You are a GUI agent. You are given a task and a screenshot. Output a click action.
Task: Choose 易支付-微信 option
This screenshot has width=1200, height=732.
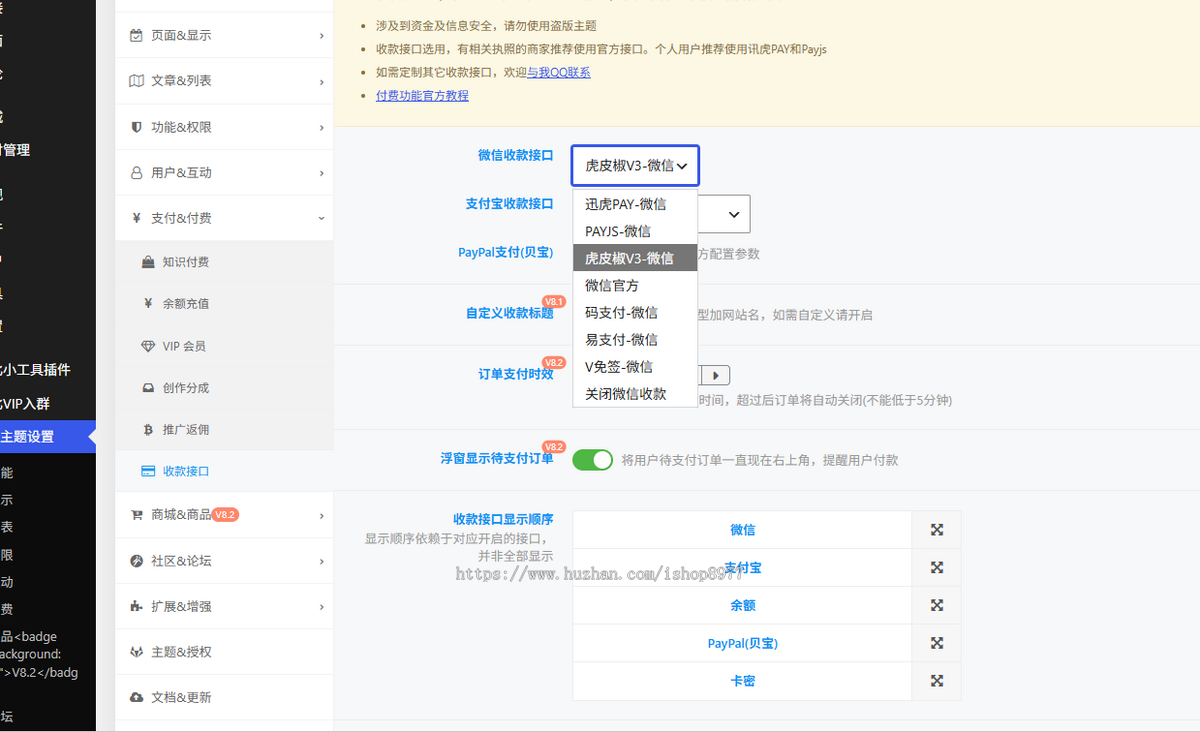click(635, 339)
